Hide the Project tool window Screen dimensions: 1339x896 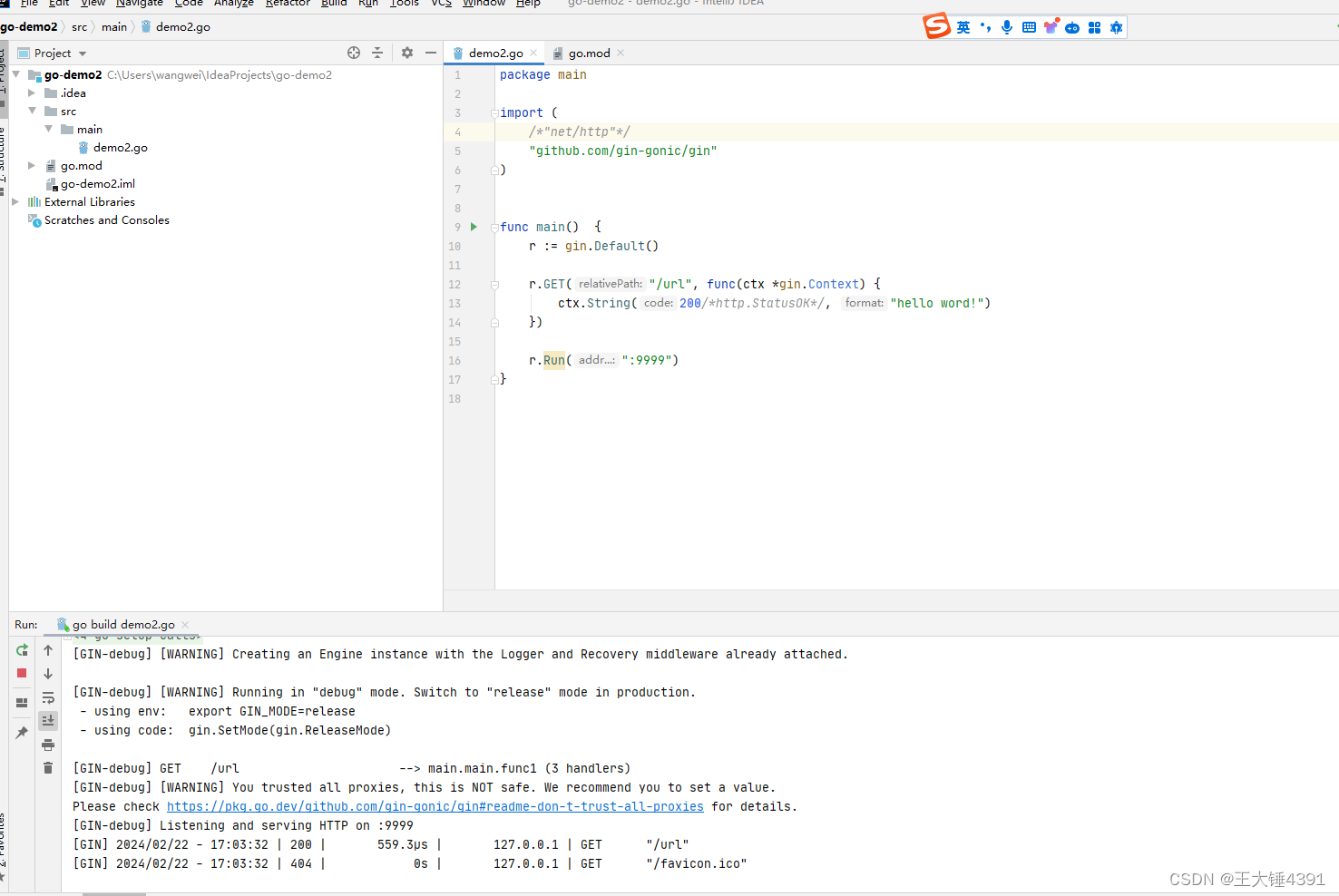click(x=431, y=53)
